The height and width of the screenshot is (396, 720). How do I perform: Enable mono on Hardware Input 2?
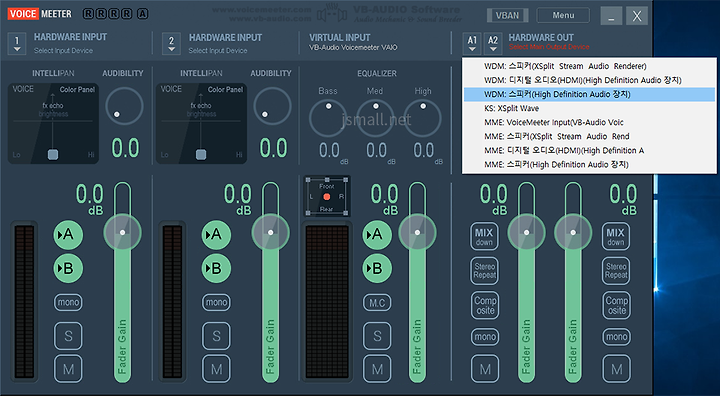tap(216, 302)
